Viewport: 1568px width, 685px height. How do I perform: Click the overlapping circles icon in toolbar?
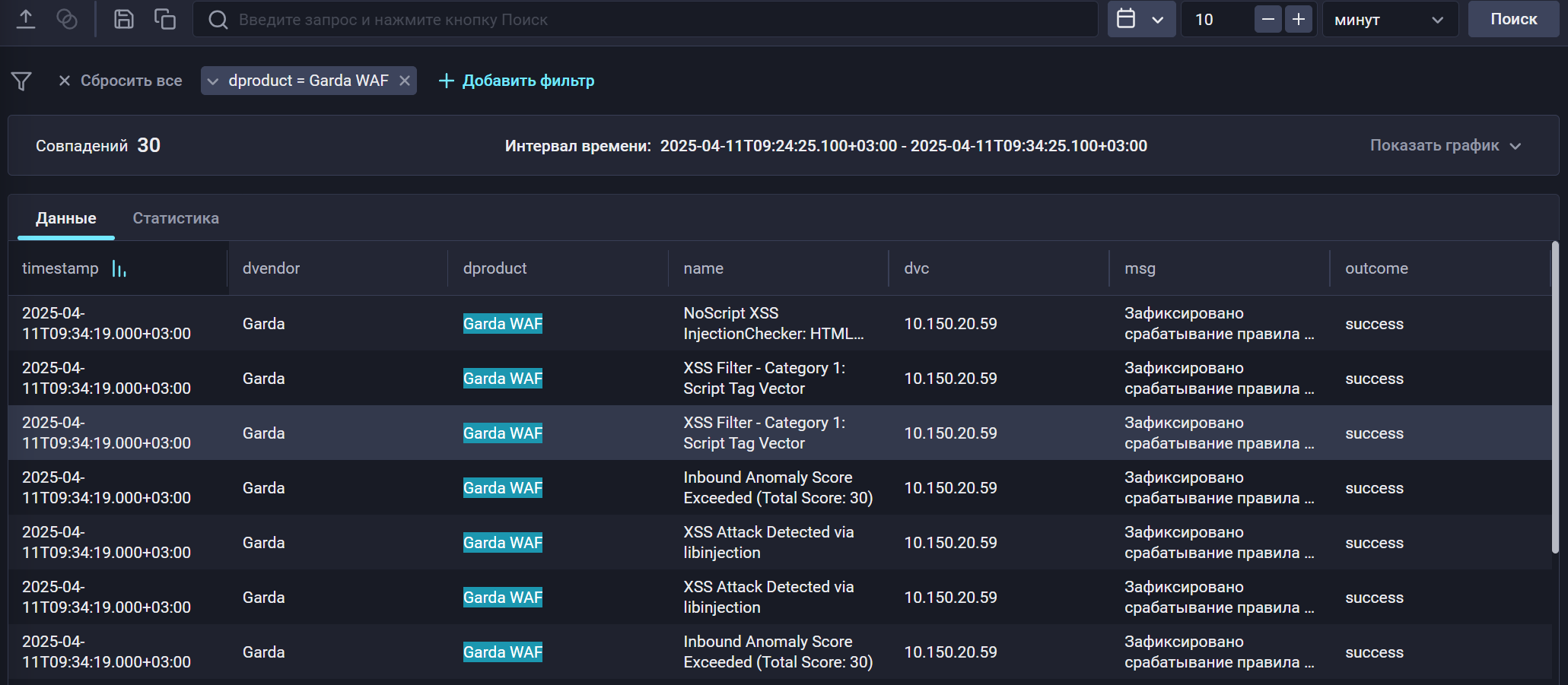pyautogui.click(x=67, y=19)
